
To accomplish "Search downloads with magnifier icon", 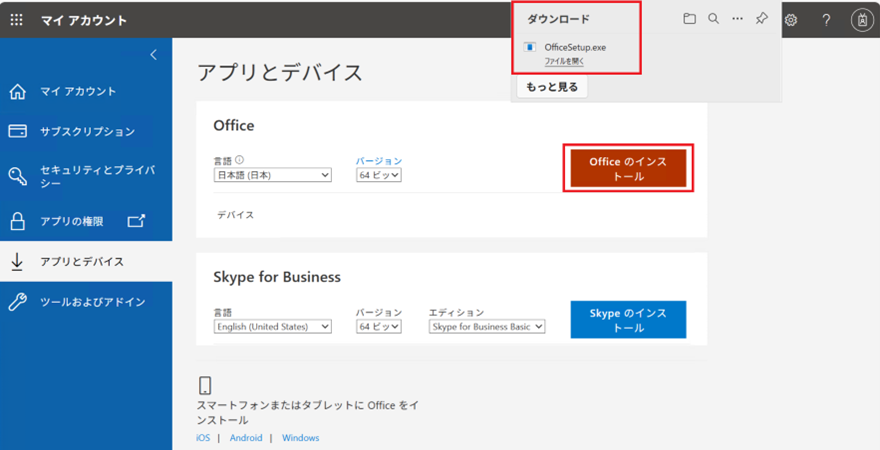I will point(713,19).
